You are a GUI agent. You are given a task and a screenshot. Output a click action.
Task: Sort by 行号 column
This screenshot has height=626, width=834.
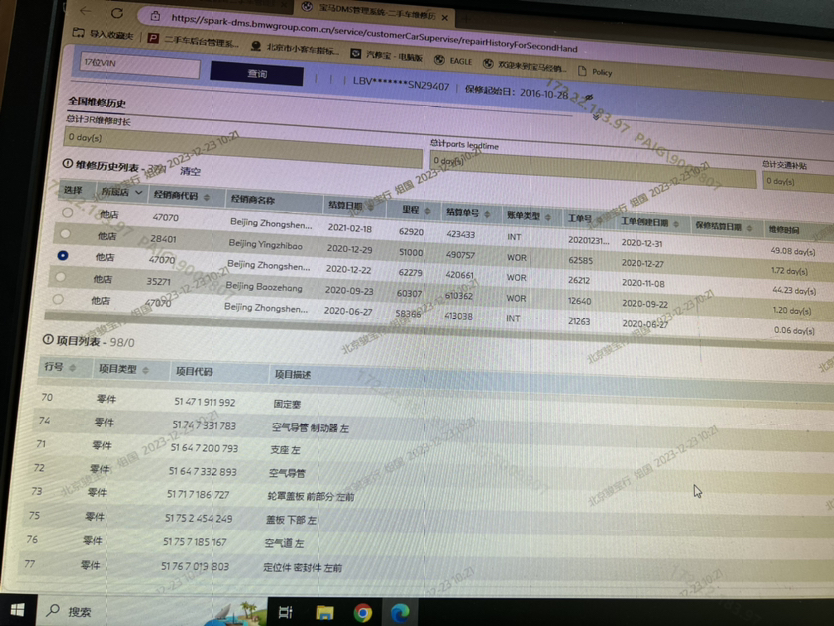coord(73,368)
